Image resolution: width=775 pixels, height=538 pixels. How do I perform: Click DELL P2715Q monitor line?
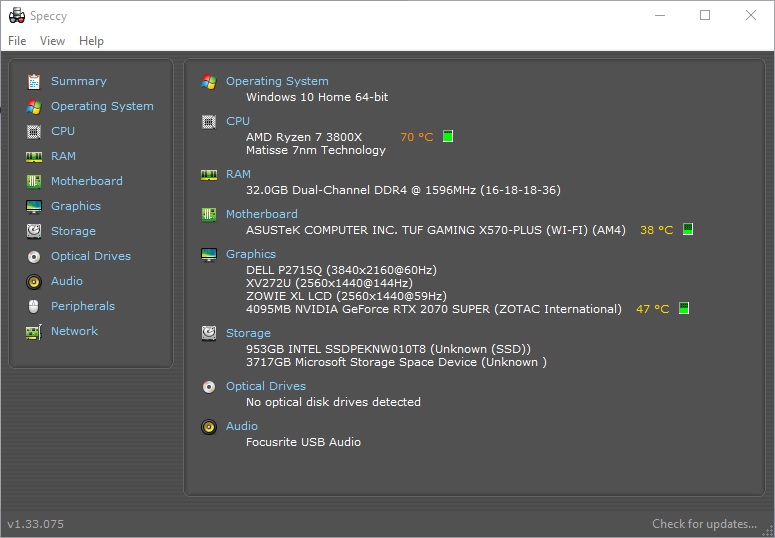click(x=342, y=270)
